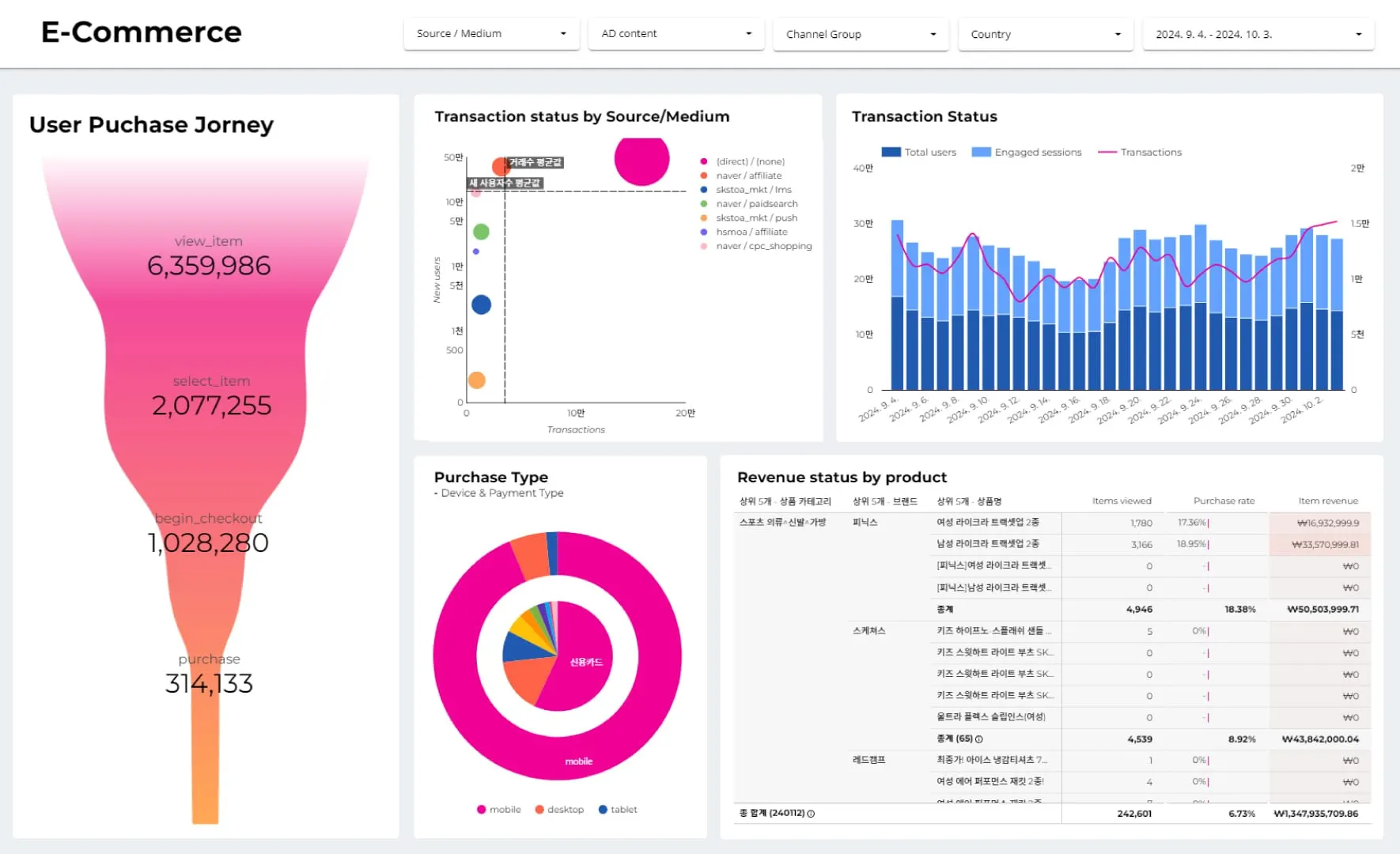Sort by the Purchase rate column header
The height and width of the screenshot is (854, 1400).
[x=1224, y=501]
